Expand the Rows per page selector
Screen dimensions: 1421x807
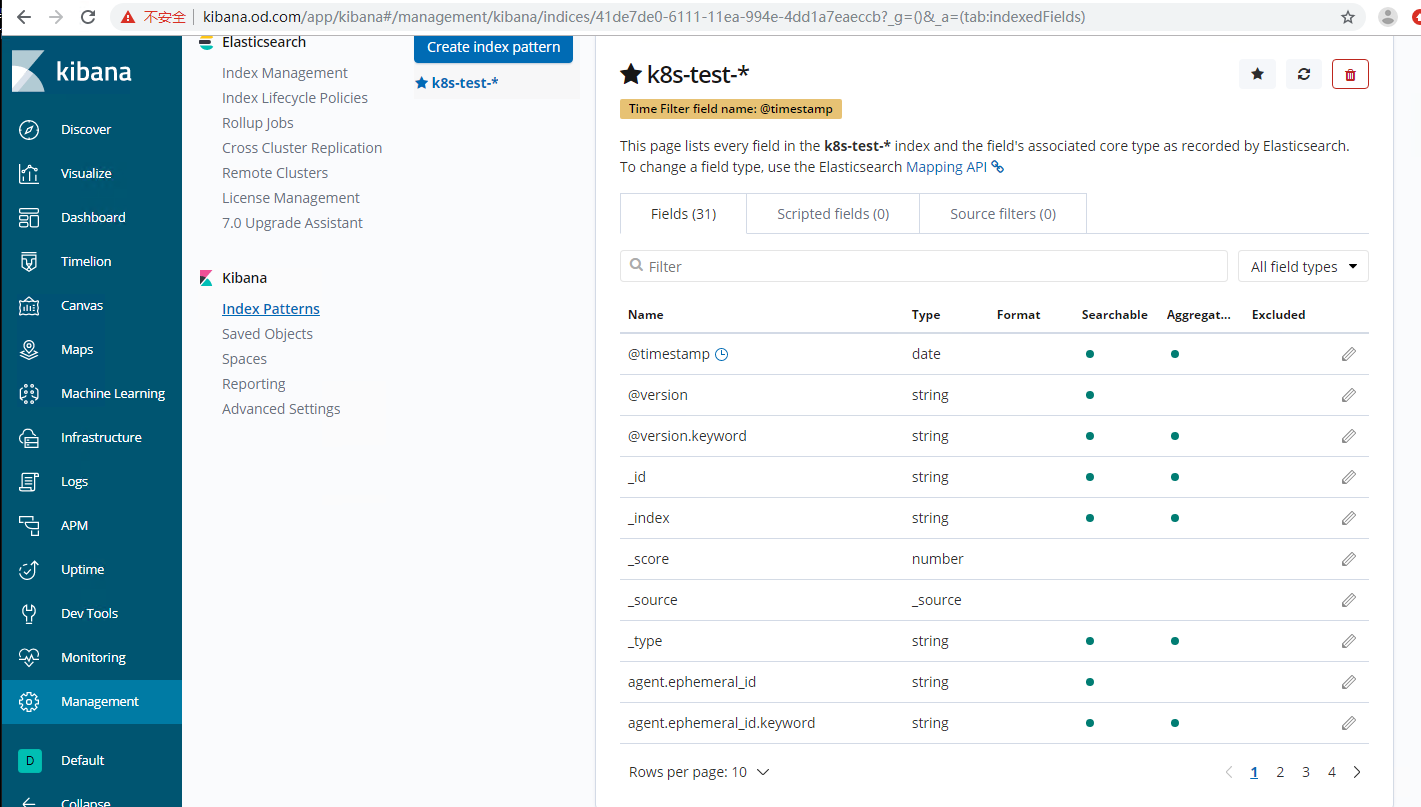pos(699,772)
